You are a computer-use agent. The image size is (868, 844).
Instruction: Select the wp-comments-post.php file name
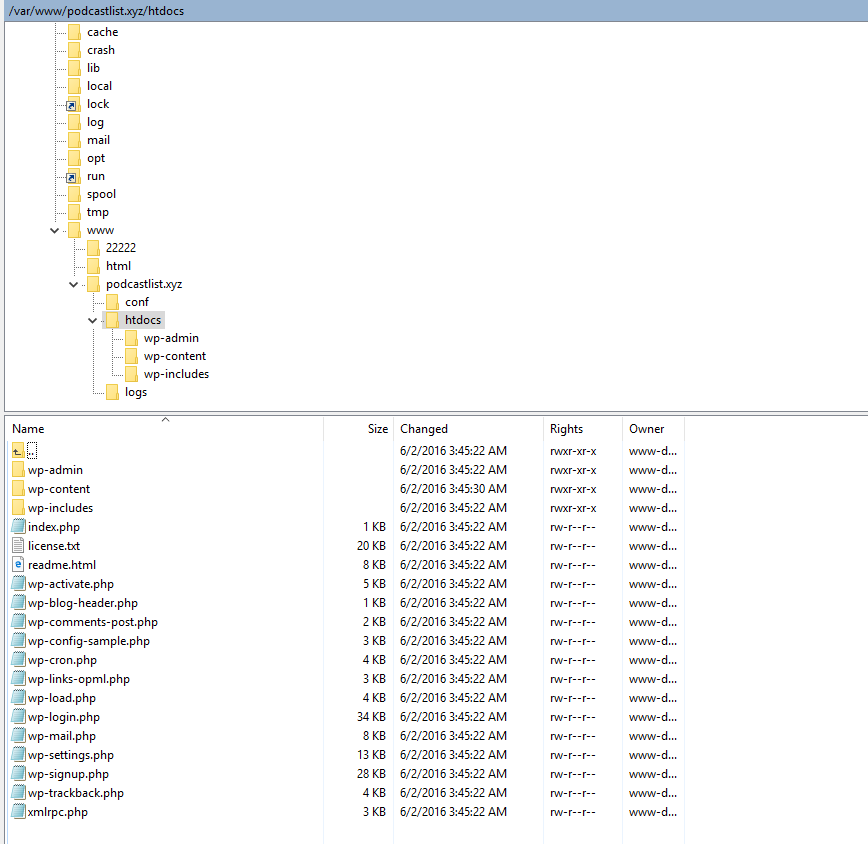click(x=93, y=622)
